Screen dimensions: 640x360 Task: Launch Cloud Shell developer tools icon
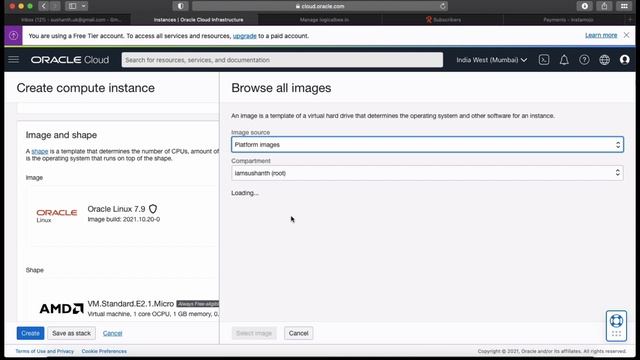pyautogui.click(x=544, y=60)
